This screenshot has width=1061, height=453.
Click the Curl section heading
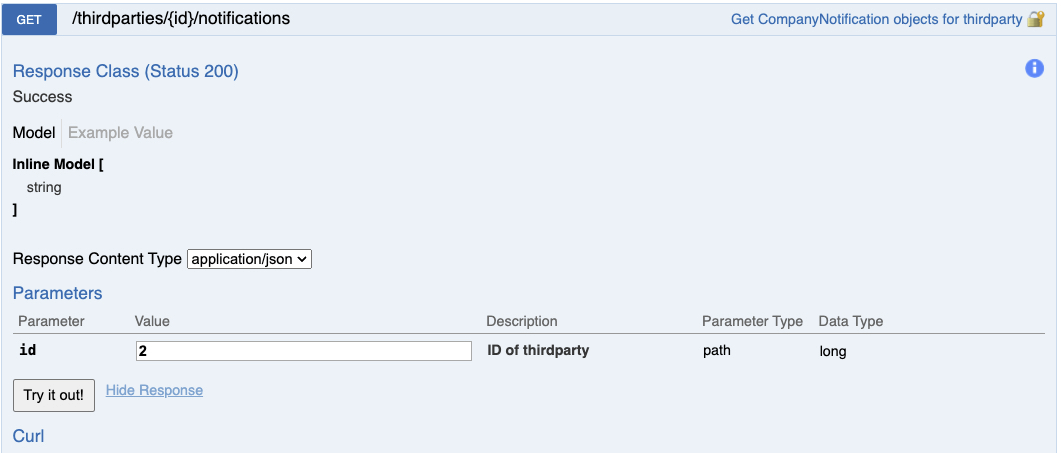28,436
